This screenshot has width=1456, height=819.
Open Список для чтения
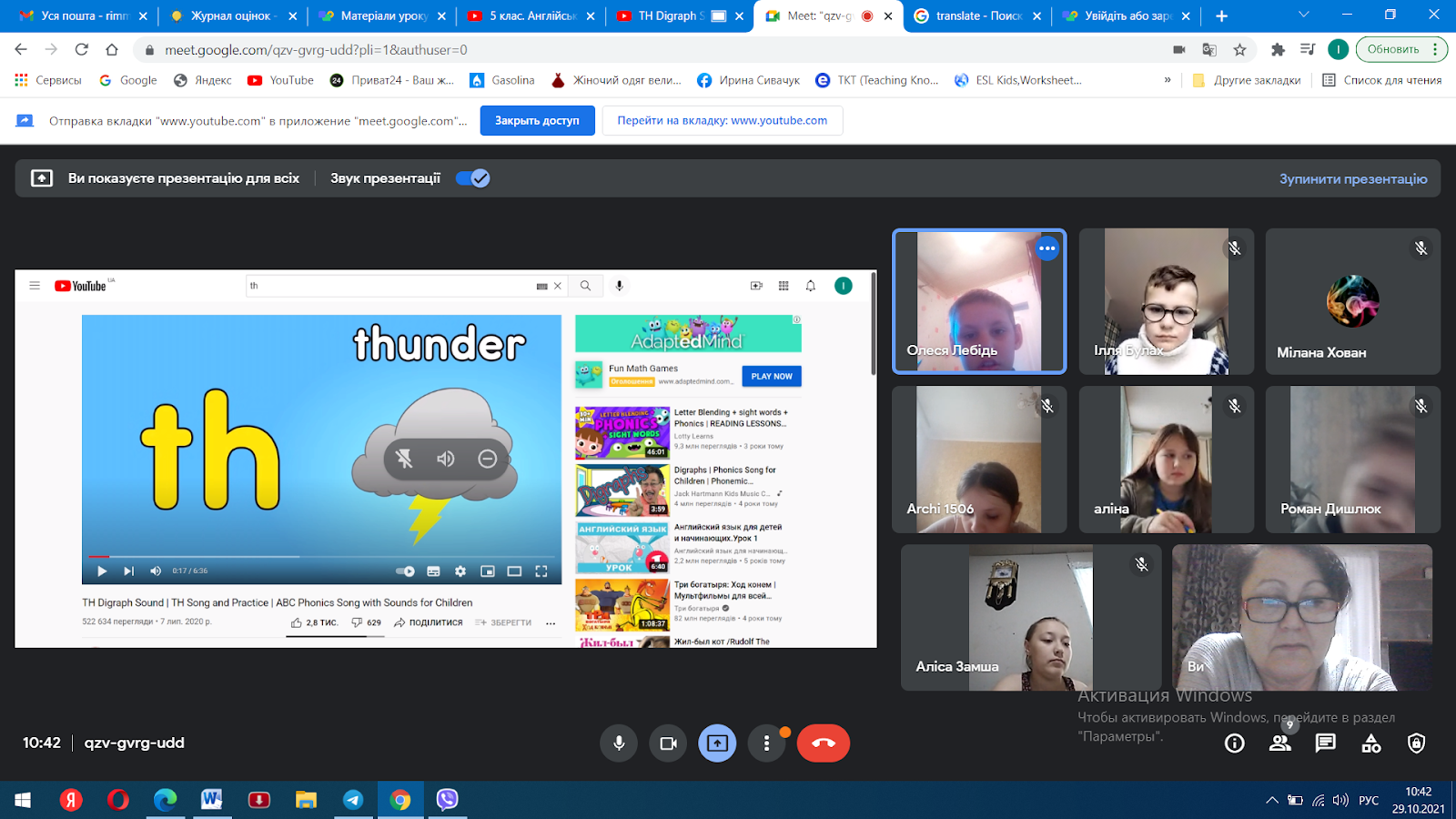click(1382, 80)
